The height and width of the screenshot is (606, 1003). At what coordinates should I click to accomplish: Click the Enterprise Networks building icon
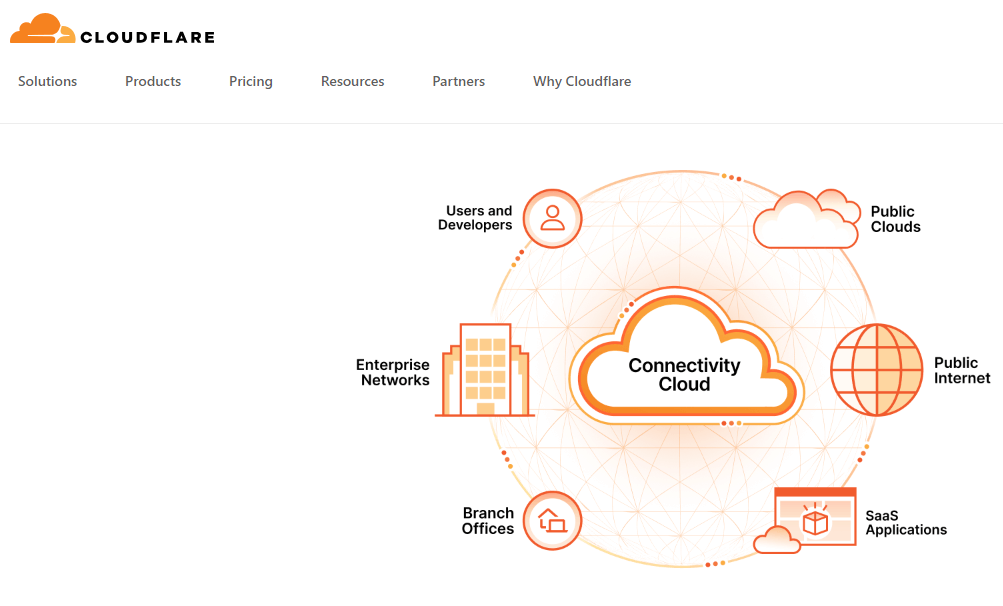(x=484, y=371)
